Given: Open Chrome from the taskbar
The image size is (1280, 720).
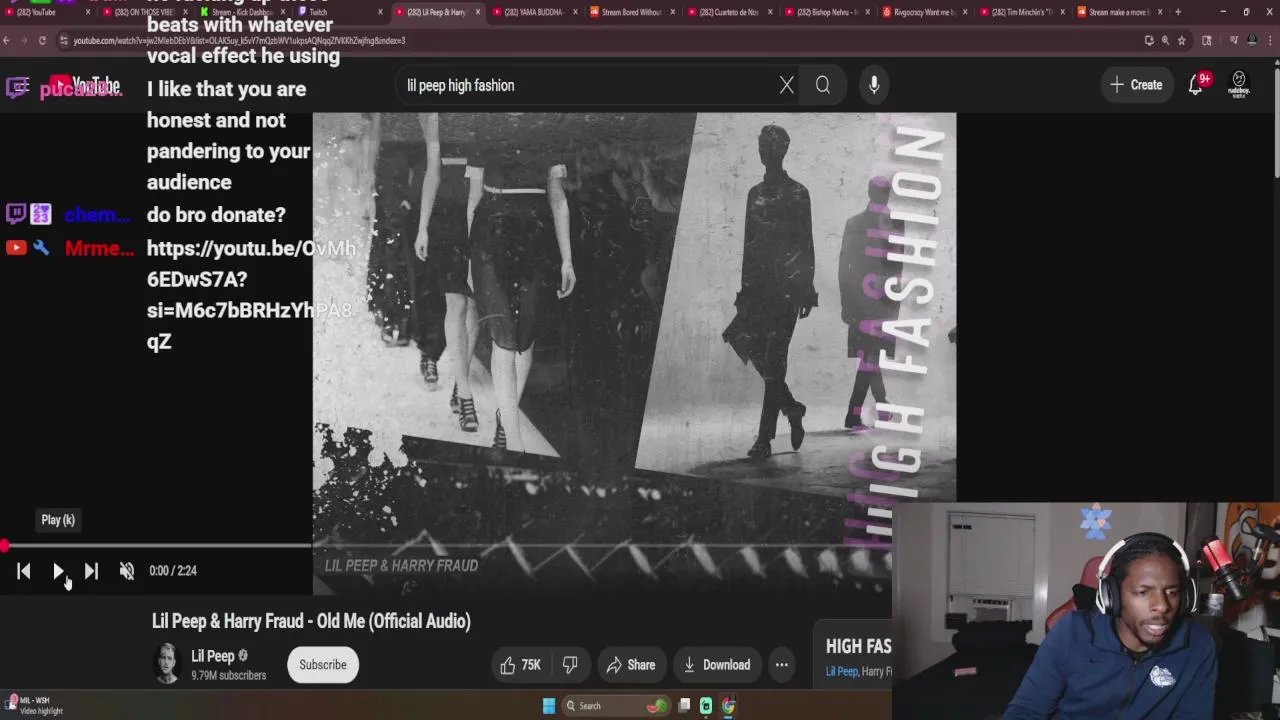Looking at the screenshot, I should [729, 706].
